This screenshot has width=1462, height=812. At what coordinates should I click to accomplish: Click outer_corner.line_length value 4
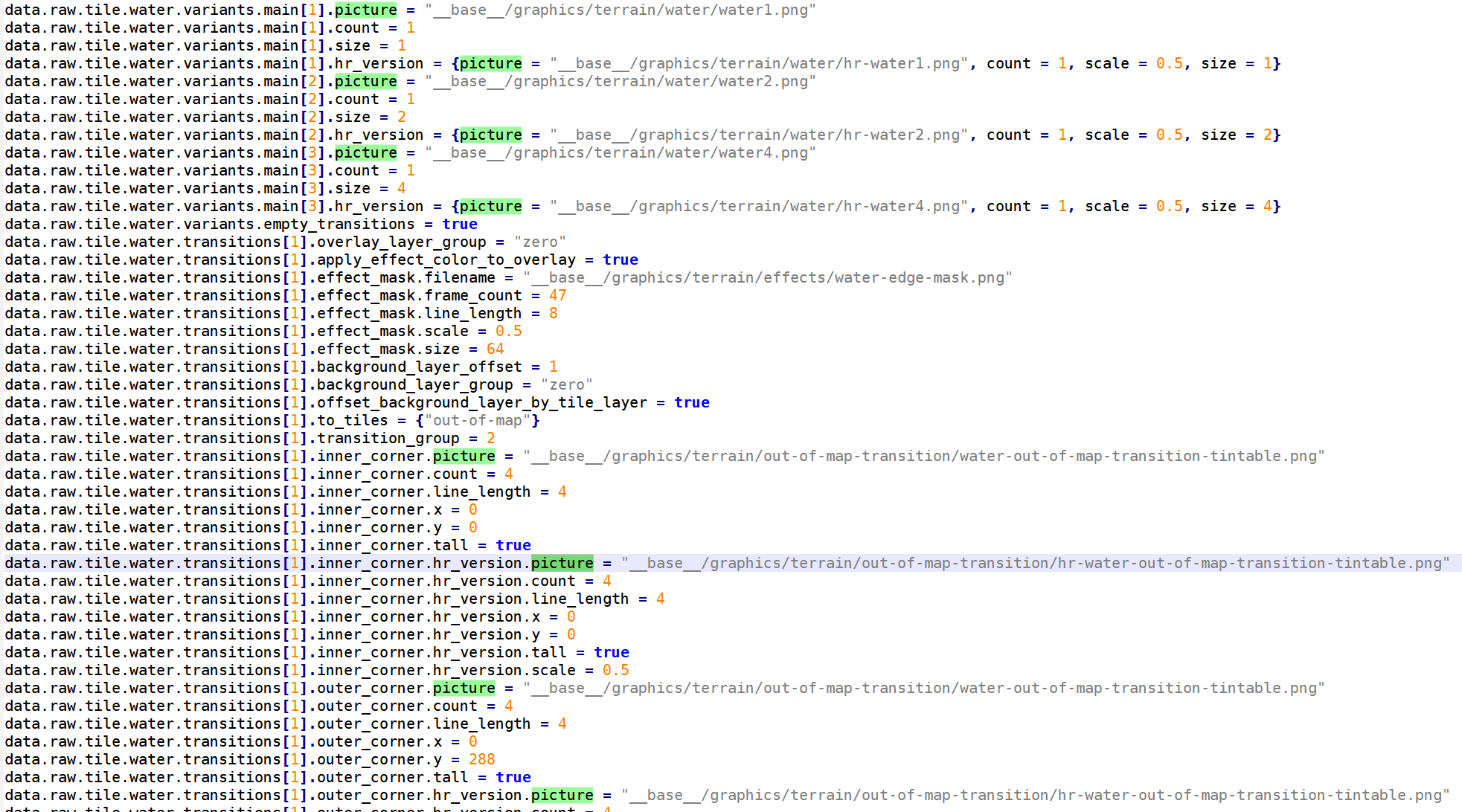pos(562,724)
